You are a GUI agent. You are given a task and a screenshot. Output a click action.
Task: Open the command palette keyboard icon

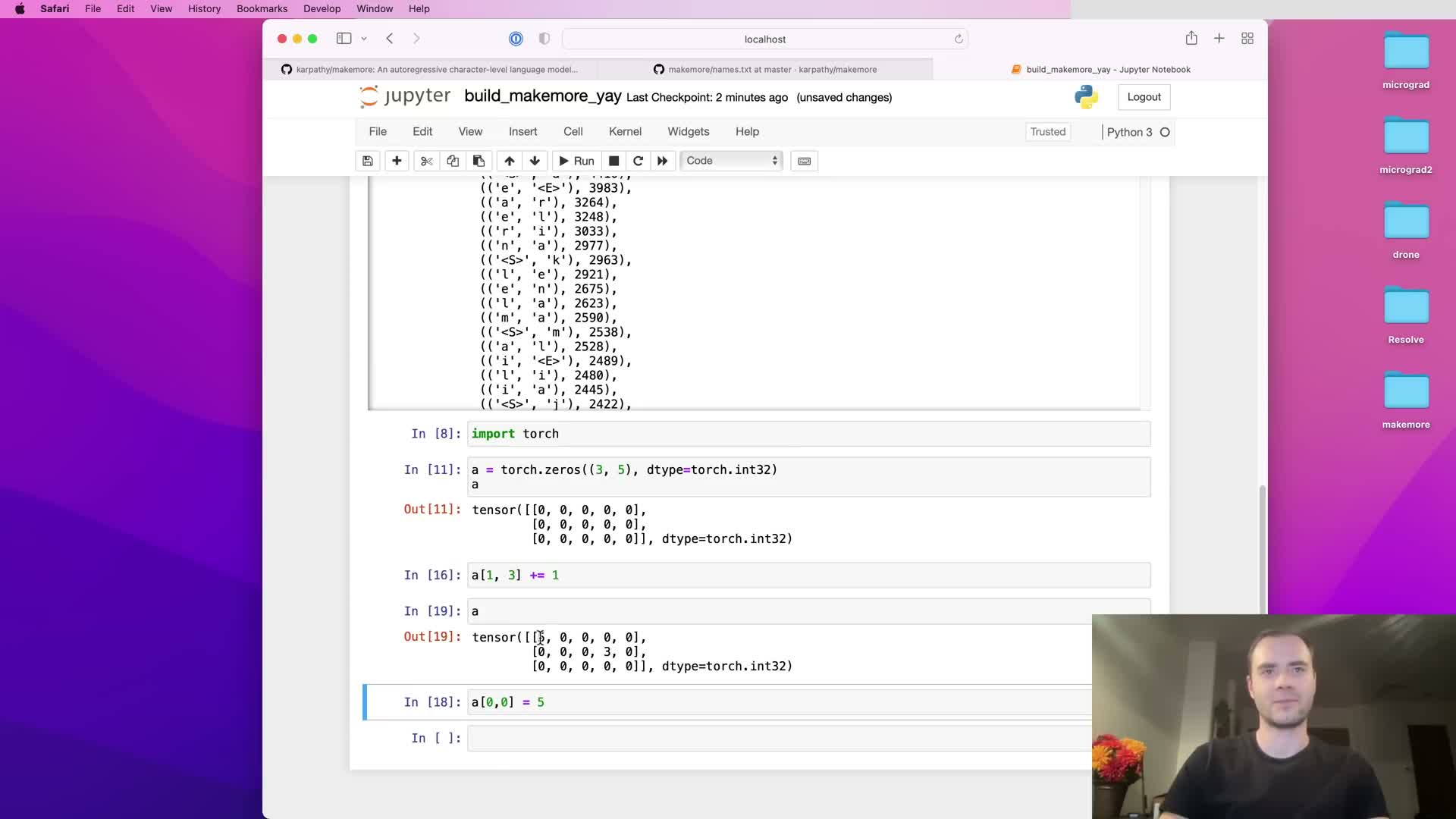804,161
